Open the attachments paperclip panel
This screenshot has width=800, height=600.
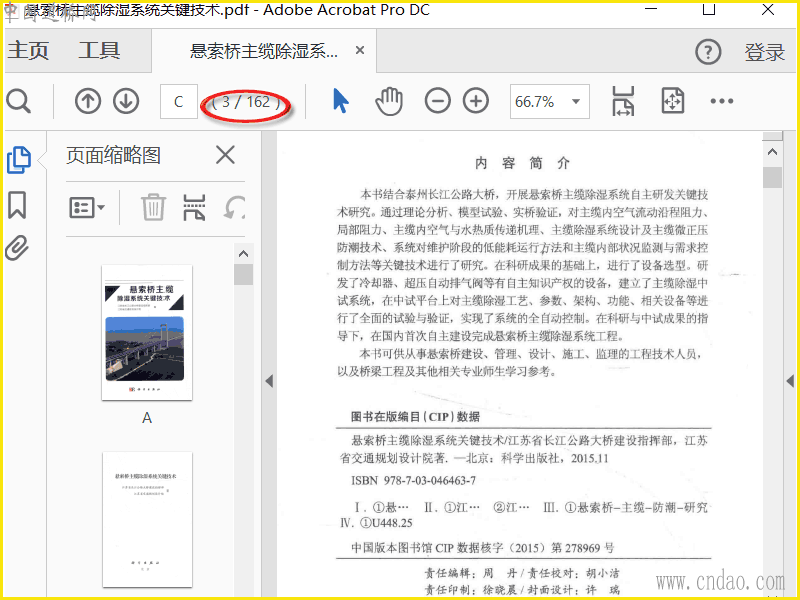pyautogui.click(x=17, y=248)
